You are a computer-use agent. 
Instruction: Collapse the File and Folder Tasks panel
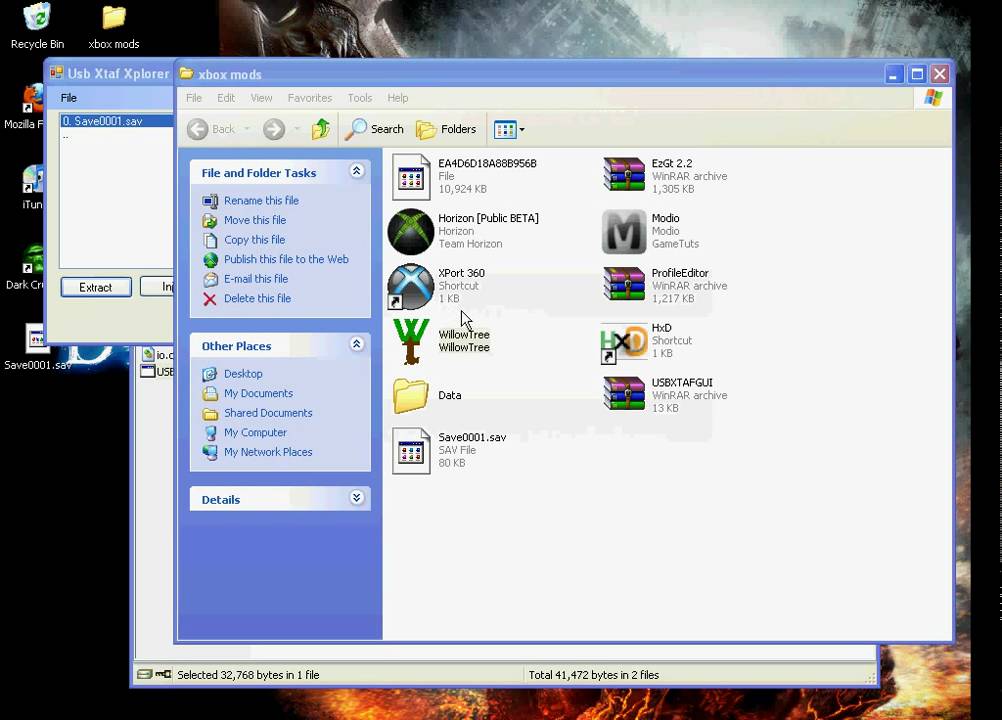click(357, 171)
